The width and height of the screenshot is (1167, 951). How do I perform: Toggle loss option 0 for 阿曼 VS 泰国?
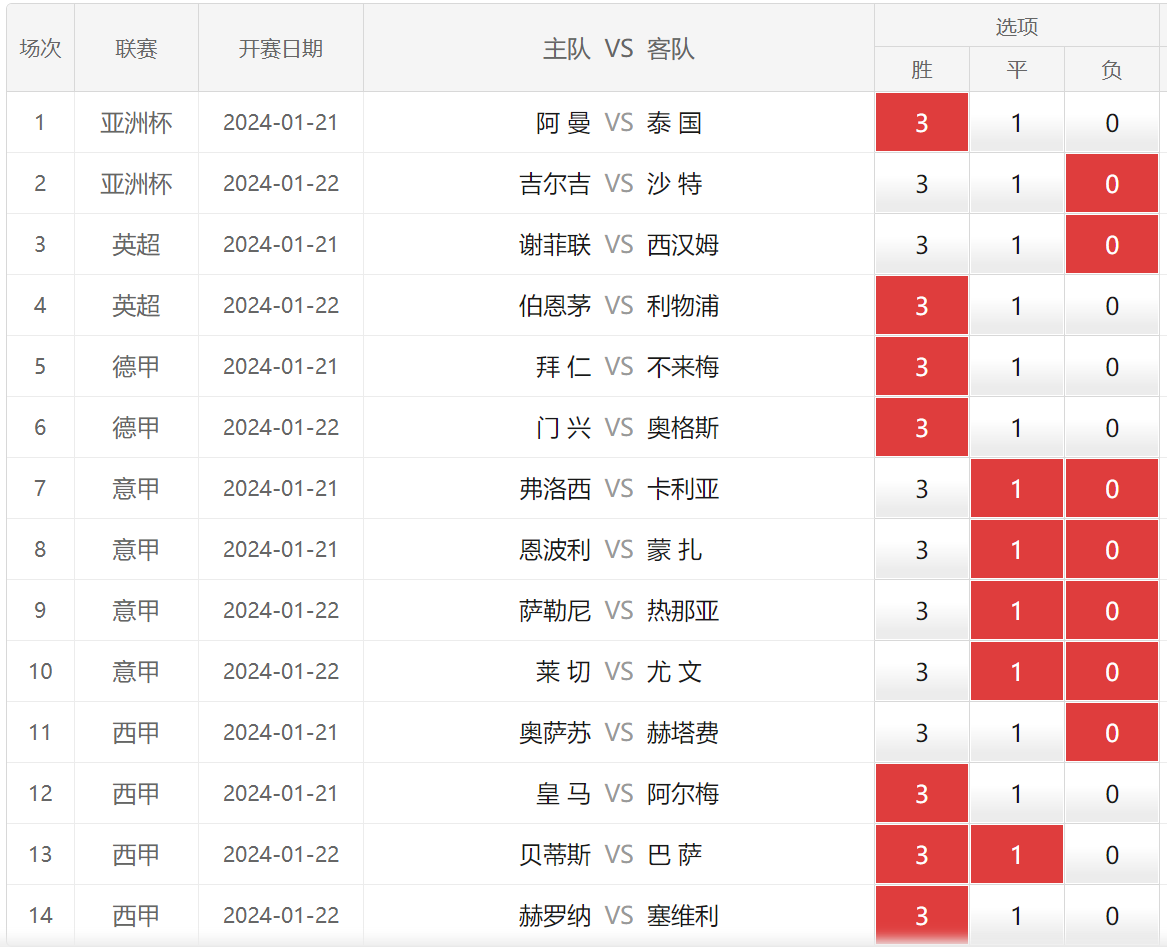tap(1112, 122)
